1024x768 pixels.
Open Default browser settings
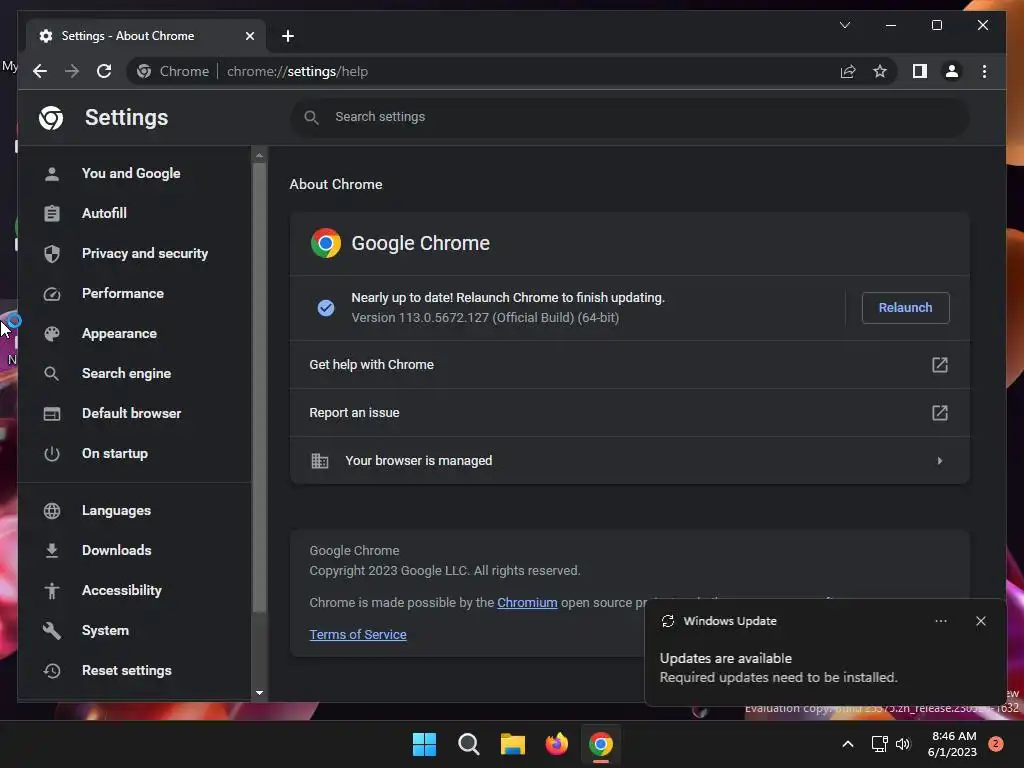tap(134, 413)
